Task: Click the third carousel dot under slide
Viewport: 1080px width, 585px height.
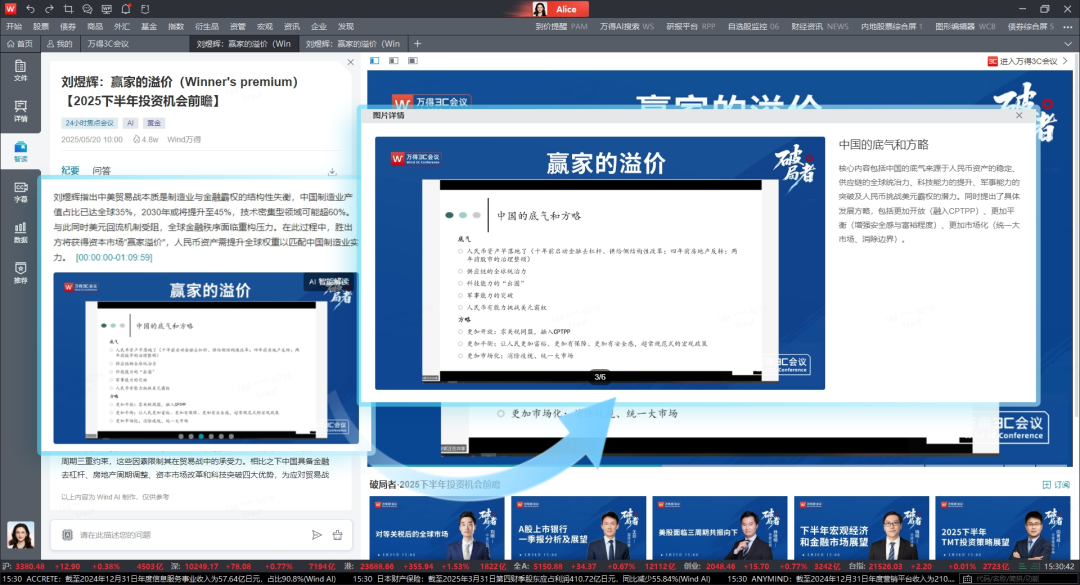Action: pos(201,436)
